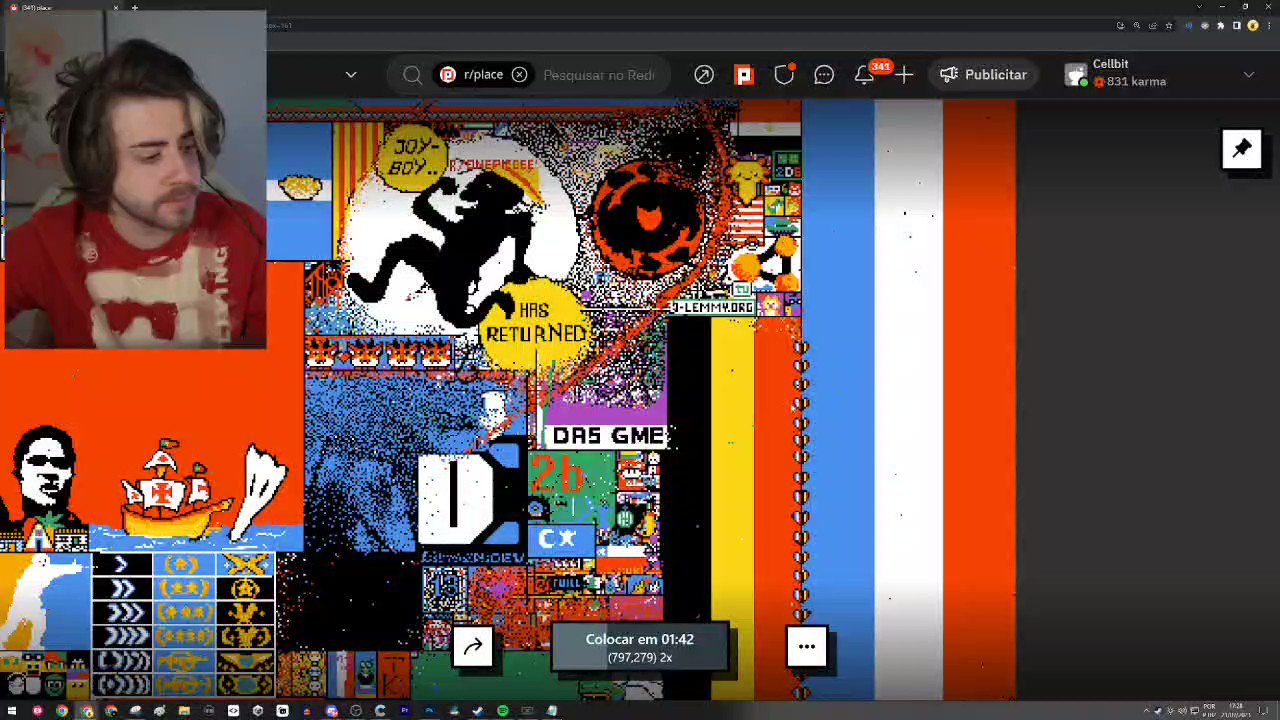Viewport: 1280px width, 720px height.
Task: Click the share arrow button
Action: tap(473, 646)
